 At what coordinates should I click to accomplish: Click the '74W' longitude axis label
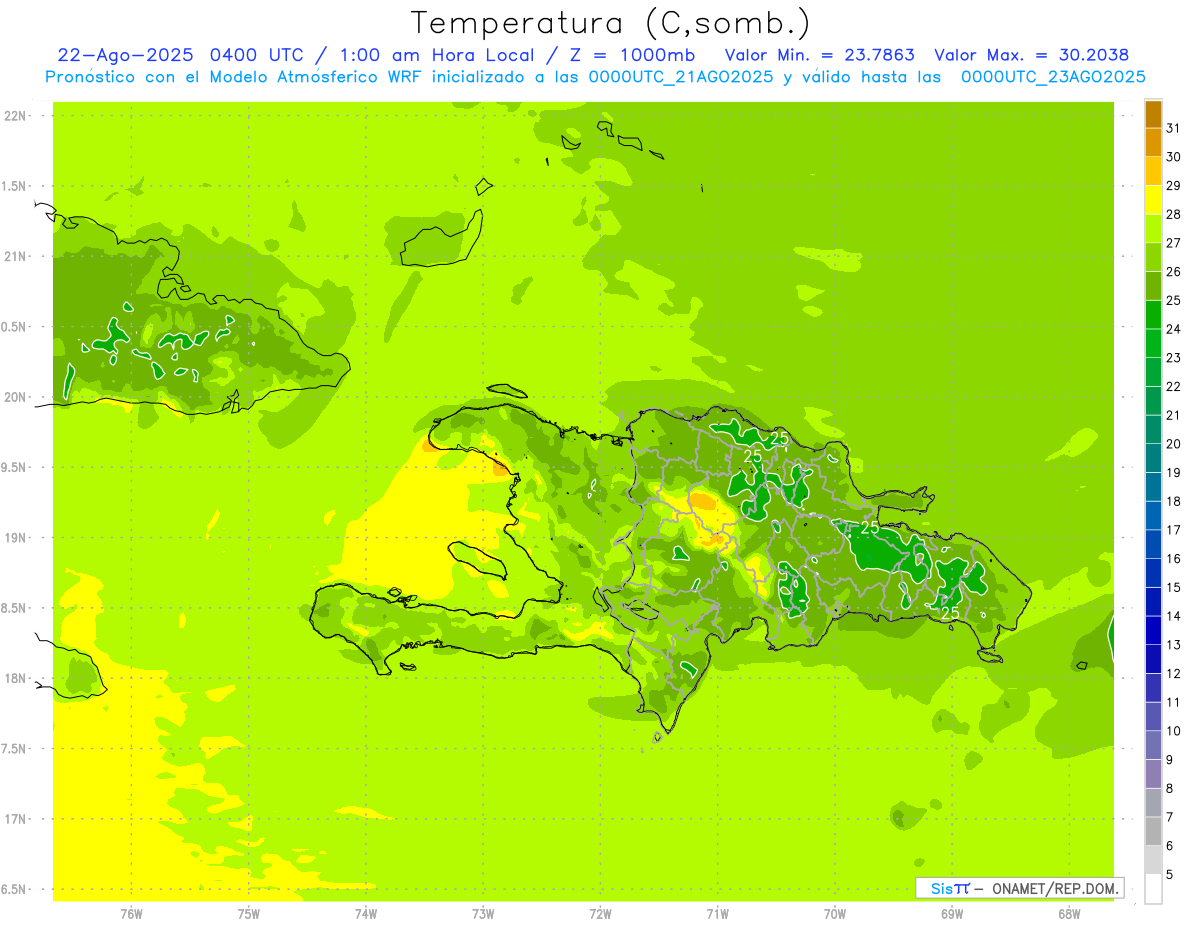[365, 913]
